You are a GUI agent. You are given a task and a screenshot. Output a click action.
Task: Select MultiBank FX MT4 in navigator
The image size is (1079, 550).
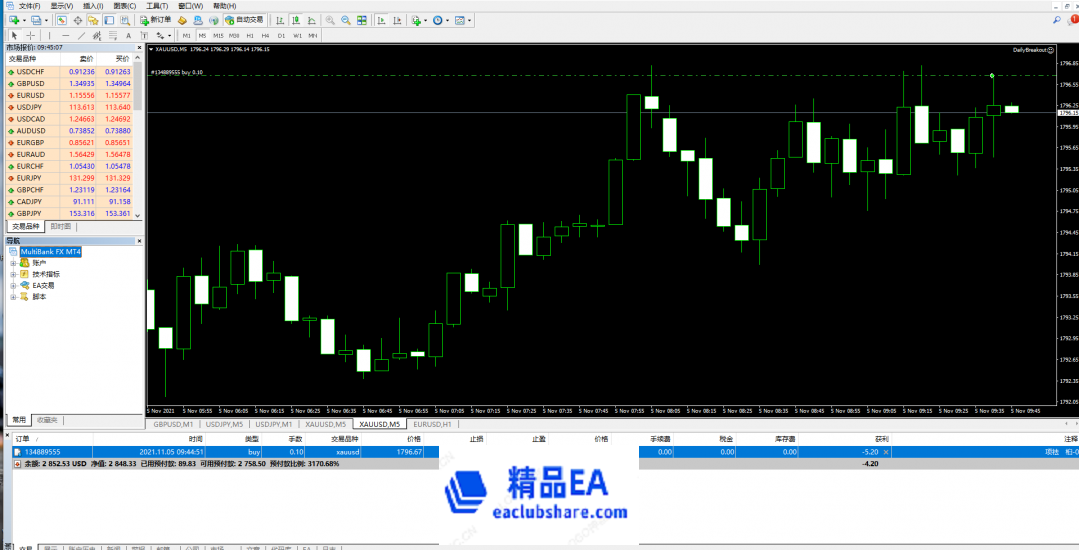[x=50, y=252]
